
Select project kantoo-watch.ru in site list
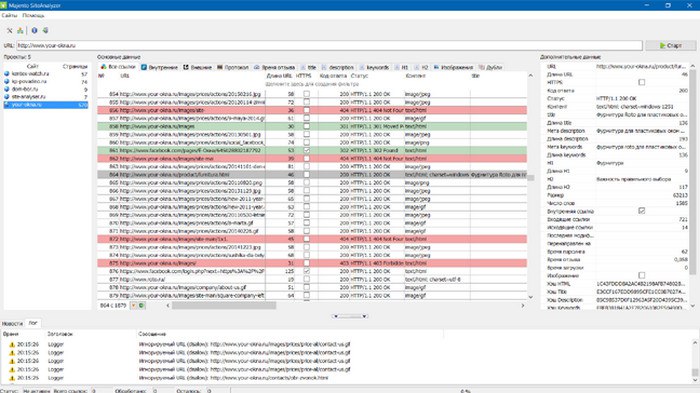tap(46, 74)
